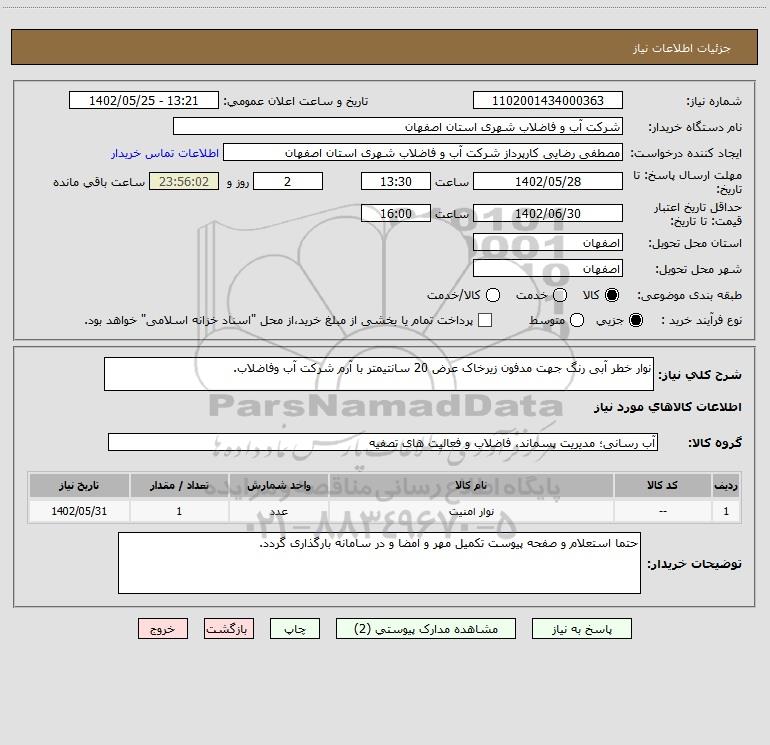The height and width of the screenshot is (745, 770).
Task: Click the remaining days field showing 2
Action: click(x=288, y=181)
